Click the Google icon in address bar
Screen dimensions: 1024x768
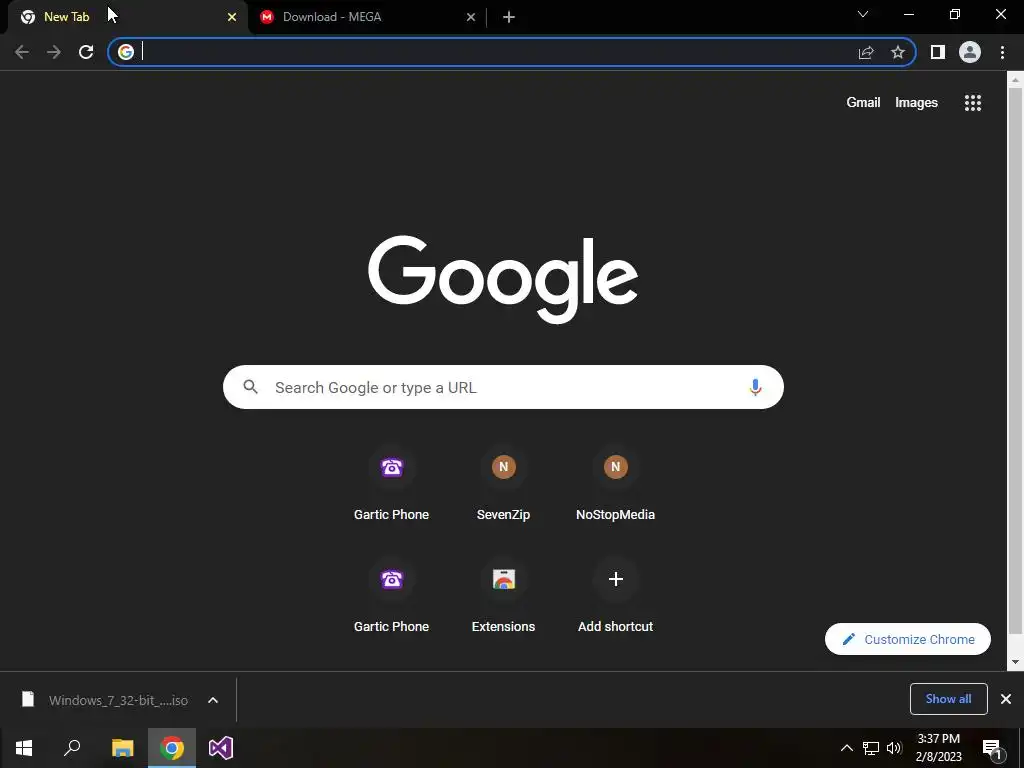coord(126,52)
